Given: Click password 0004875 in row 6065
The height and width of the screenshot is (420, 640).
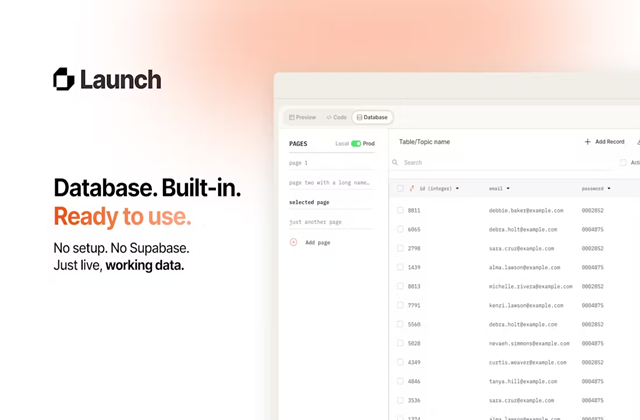Looking at the screenshot, I should 593,229.
